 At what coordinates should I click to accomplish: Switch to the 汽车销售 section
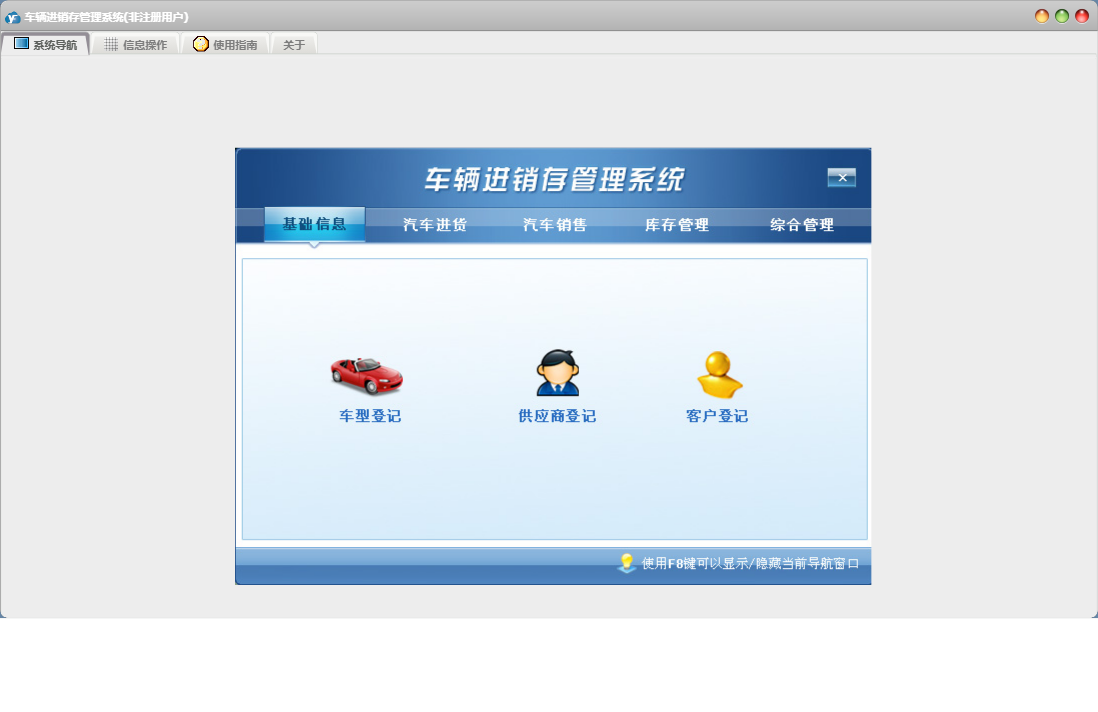pyautogui.click(x=555, y=225)
